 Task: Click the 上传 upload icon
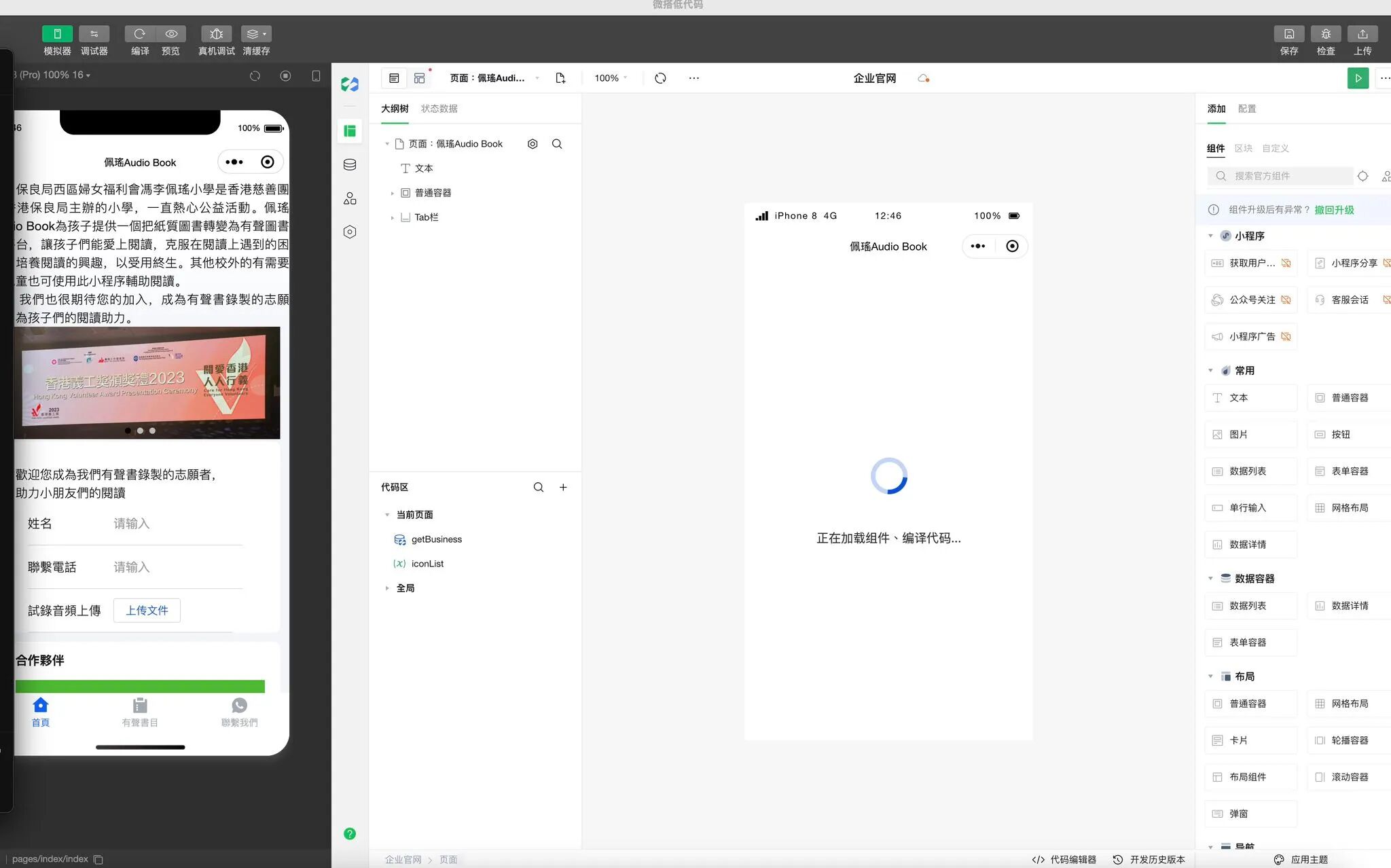(x=1362, y=34)
